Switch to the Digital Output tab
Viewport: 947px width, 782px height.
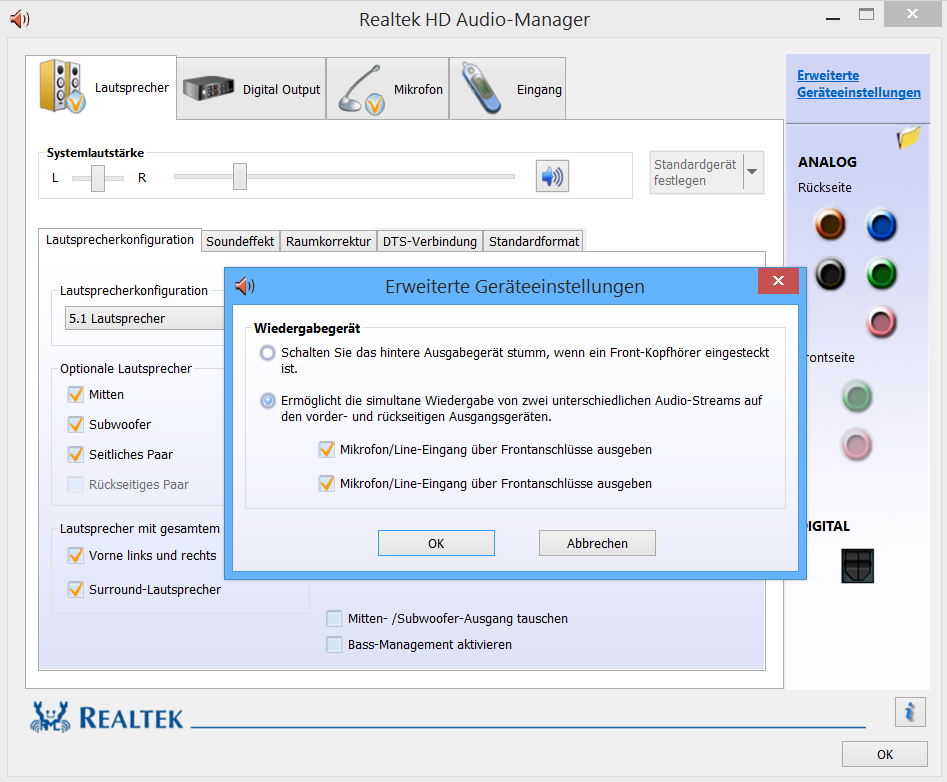point(251,89)
